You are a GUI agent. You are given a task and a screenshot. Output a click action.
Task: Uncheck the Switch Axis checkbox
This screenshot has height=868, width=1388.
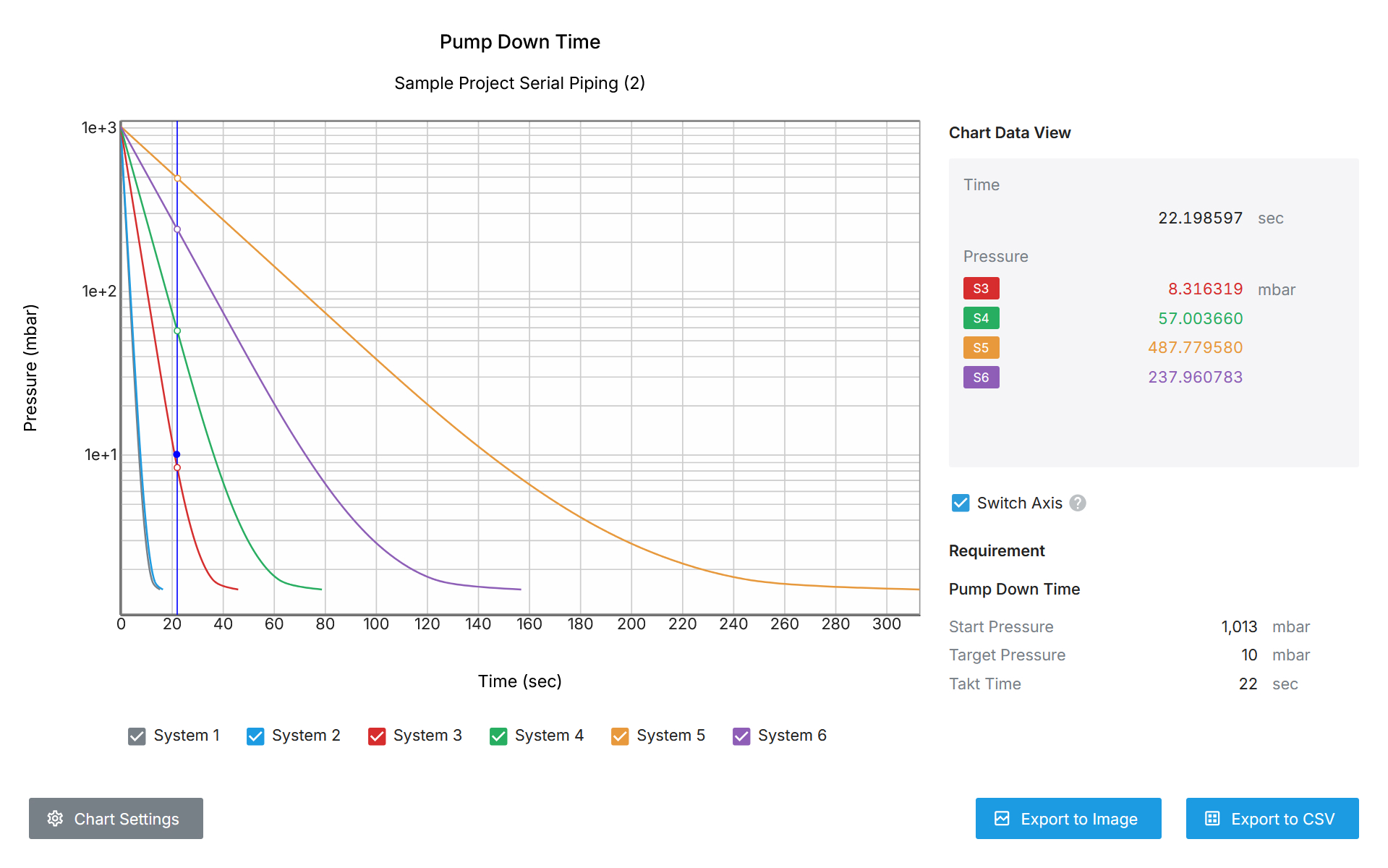[x=961, y=503]
